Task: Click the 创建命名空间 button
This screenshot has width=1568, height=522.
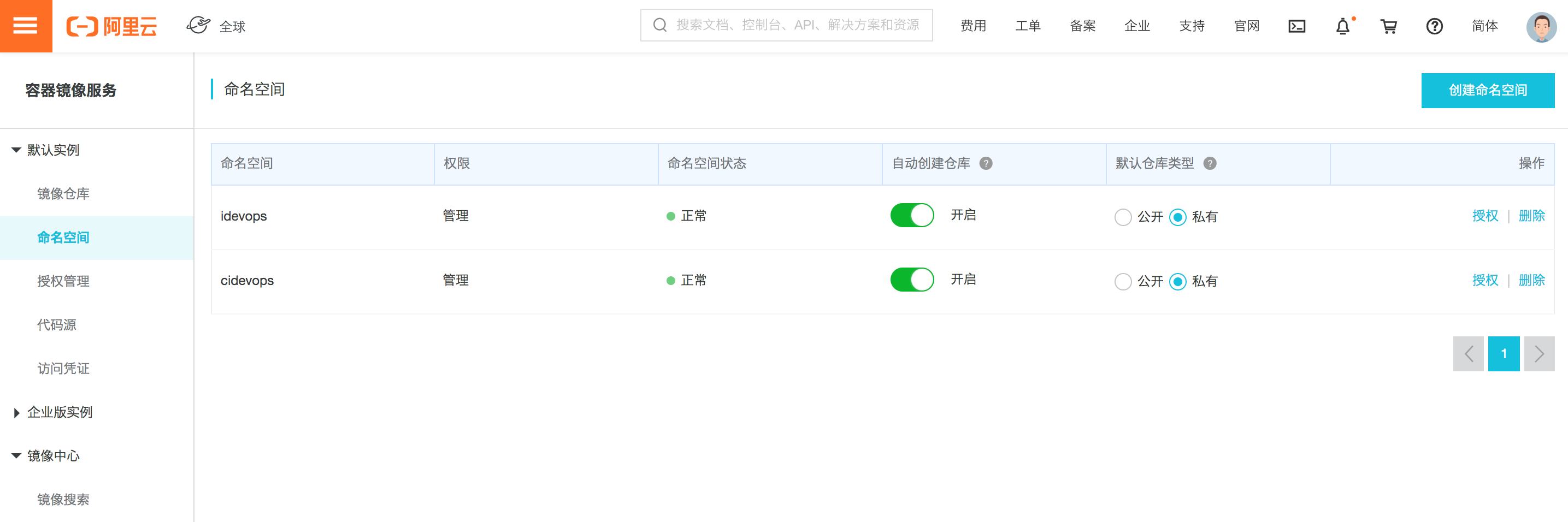Action: tap(1487, 90)
